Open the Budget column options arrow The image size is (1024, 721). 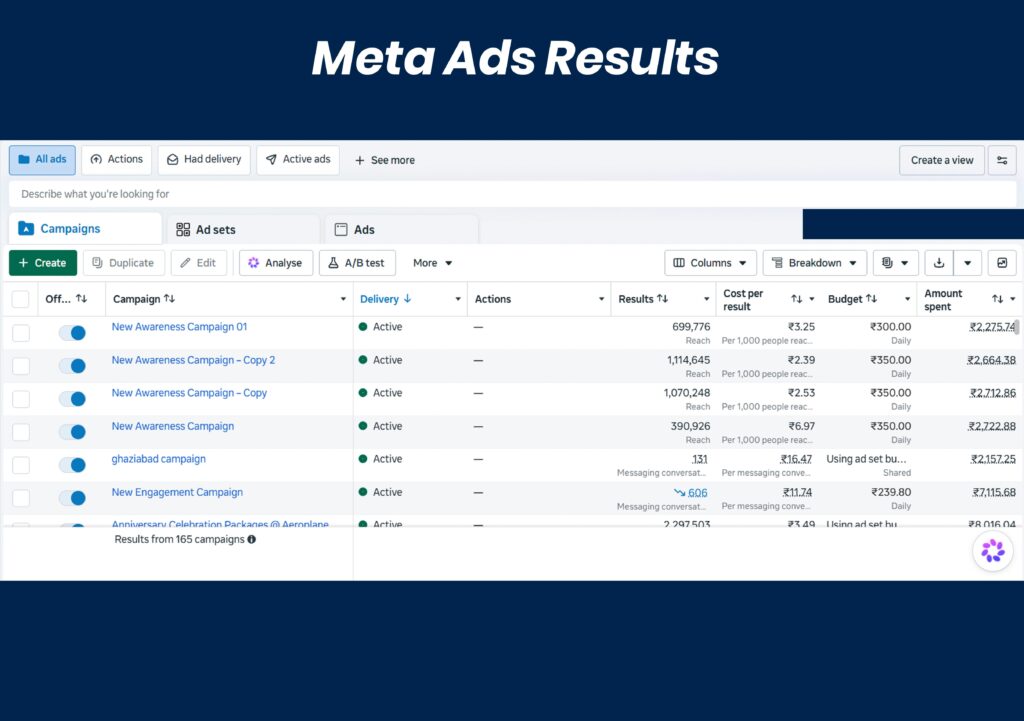coord(907,299)
